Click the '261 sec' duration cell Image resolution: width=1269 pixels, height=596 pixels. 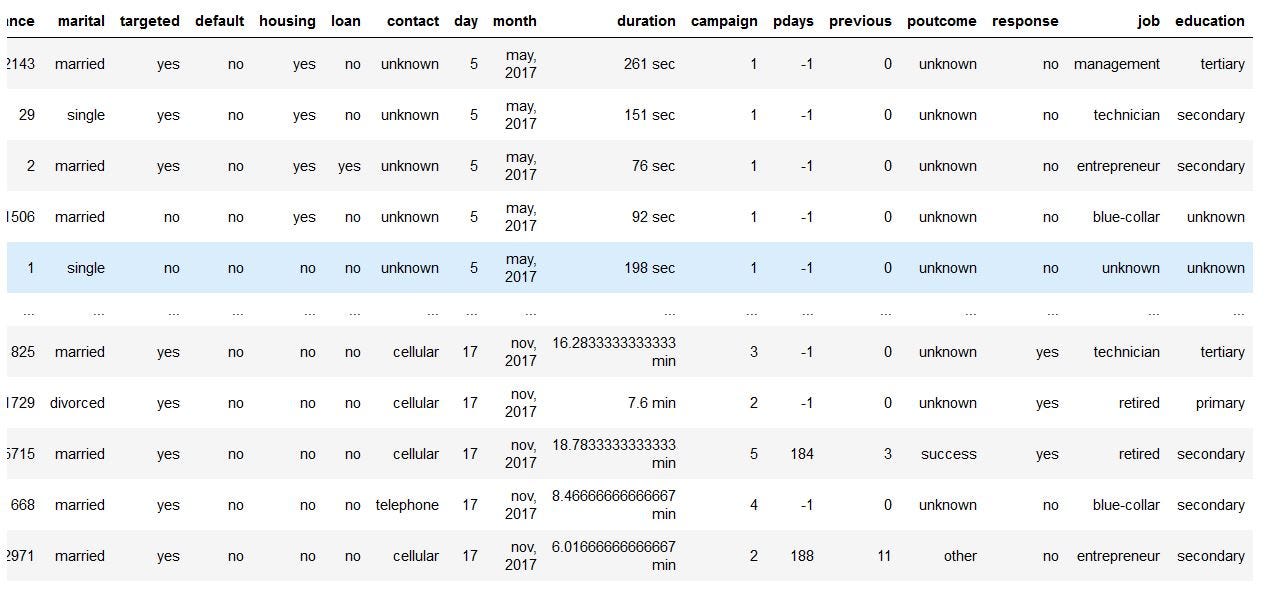tap(652, 64)
